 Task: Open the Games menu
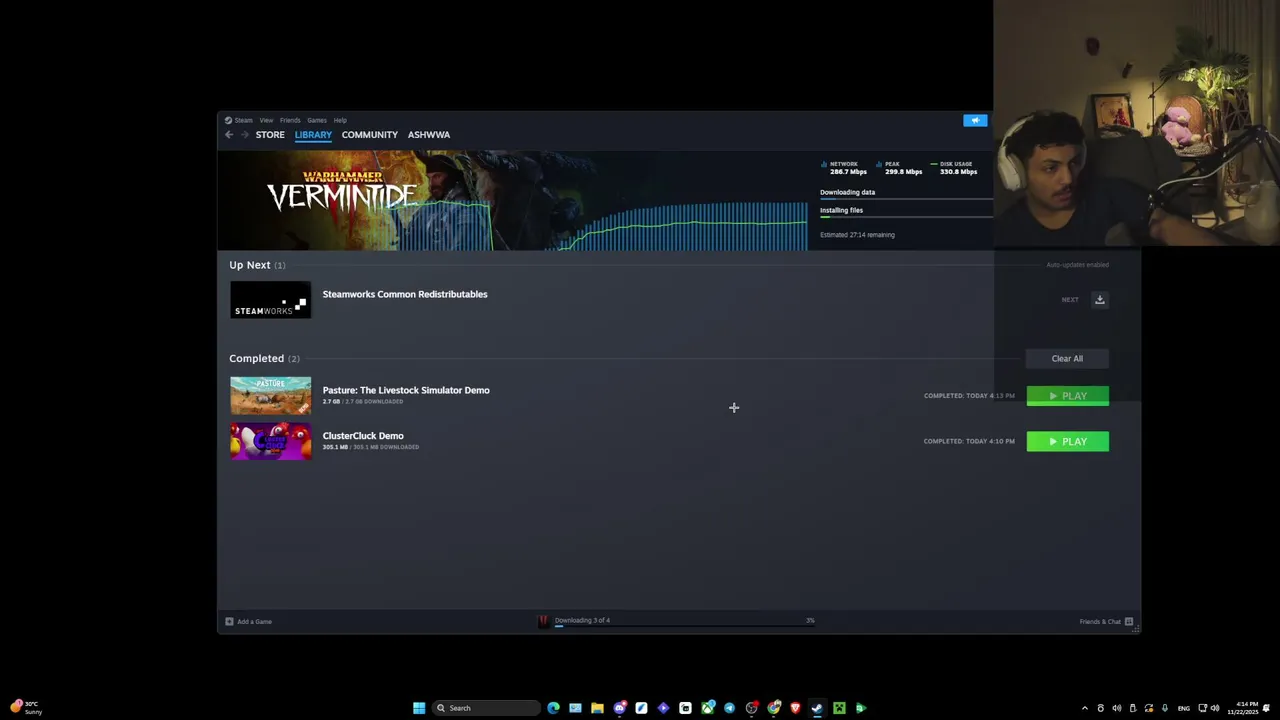317,120
